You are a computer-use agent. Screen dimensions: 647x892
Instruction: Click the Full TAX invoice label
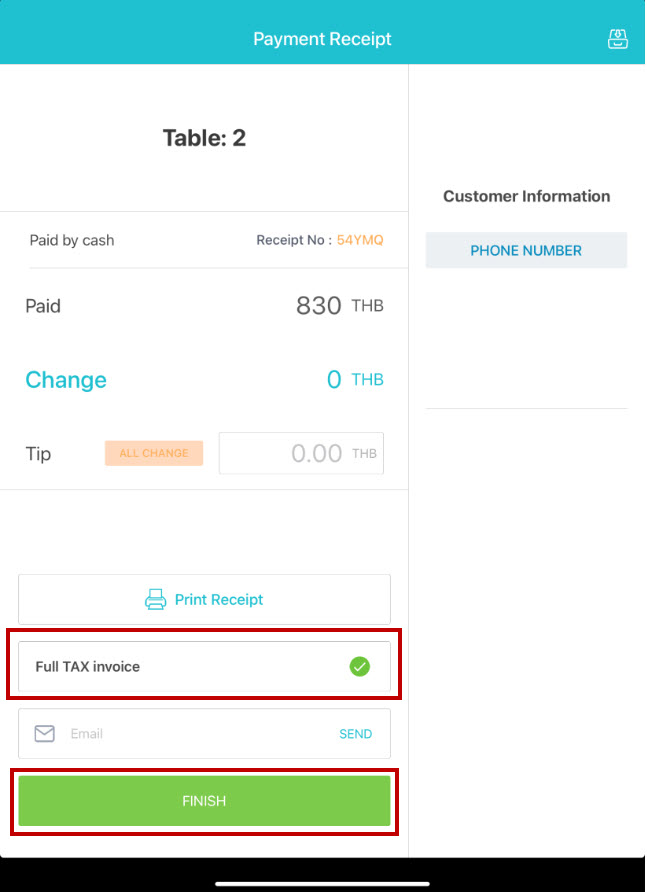tap(88, 667)
